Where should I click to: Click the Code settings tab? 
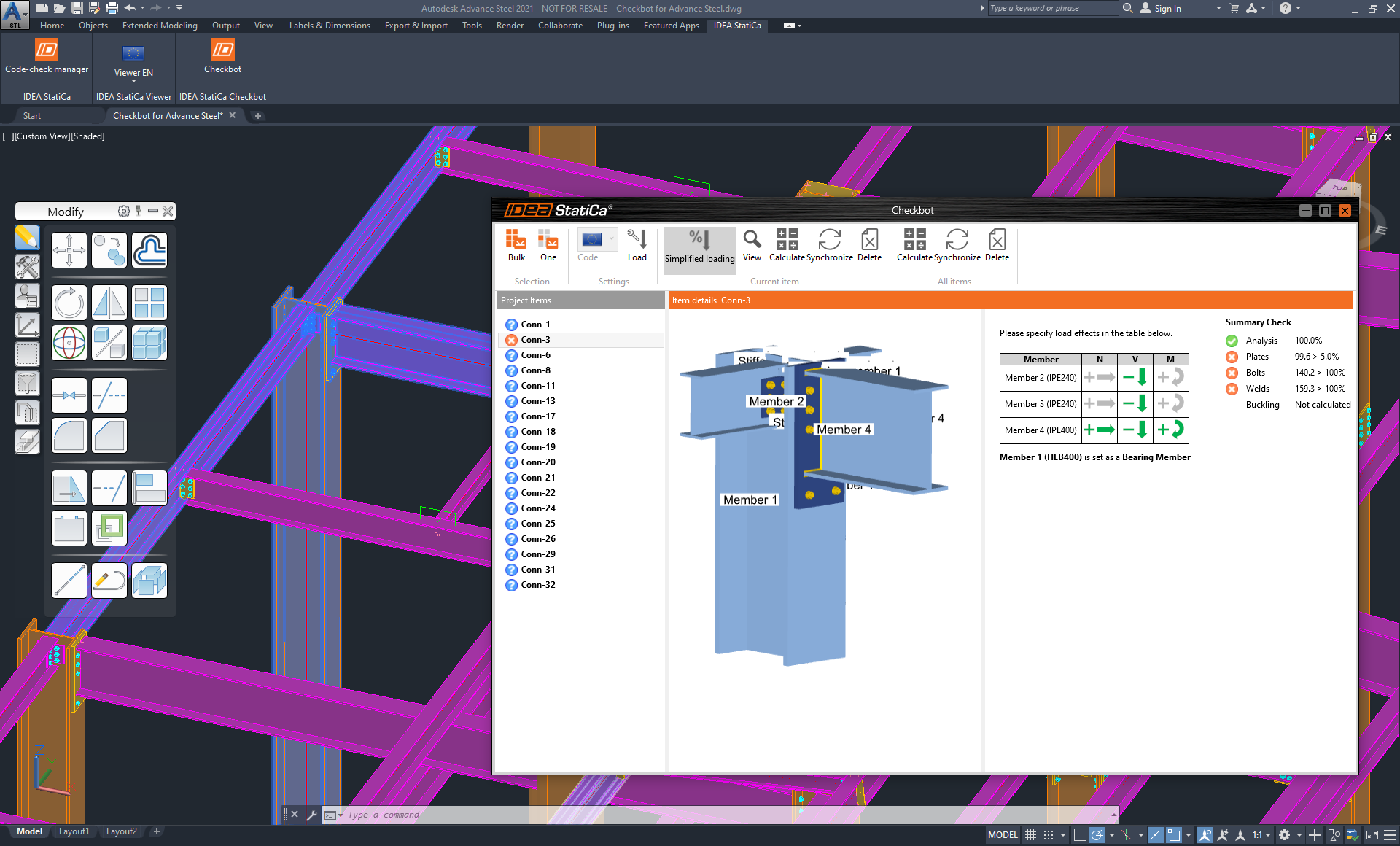(x=589, y=245)
